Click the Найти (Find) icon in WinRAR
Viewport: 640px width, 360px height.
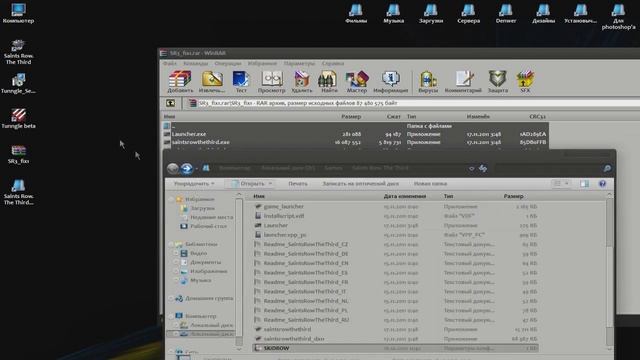point(329,82)
